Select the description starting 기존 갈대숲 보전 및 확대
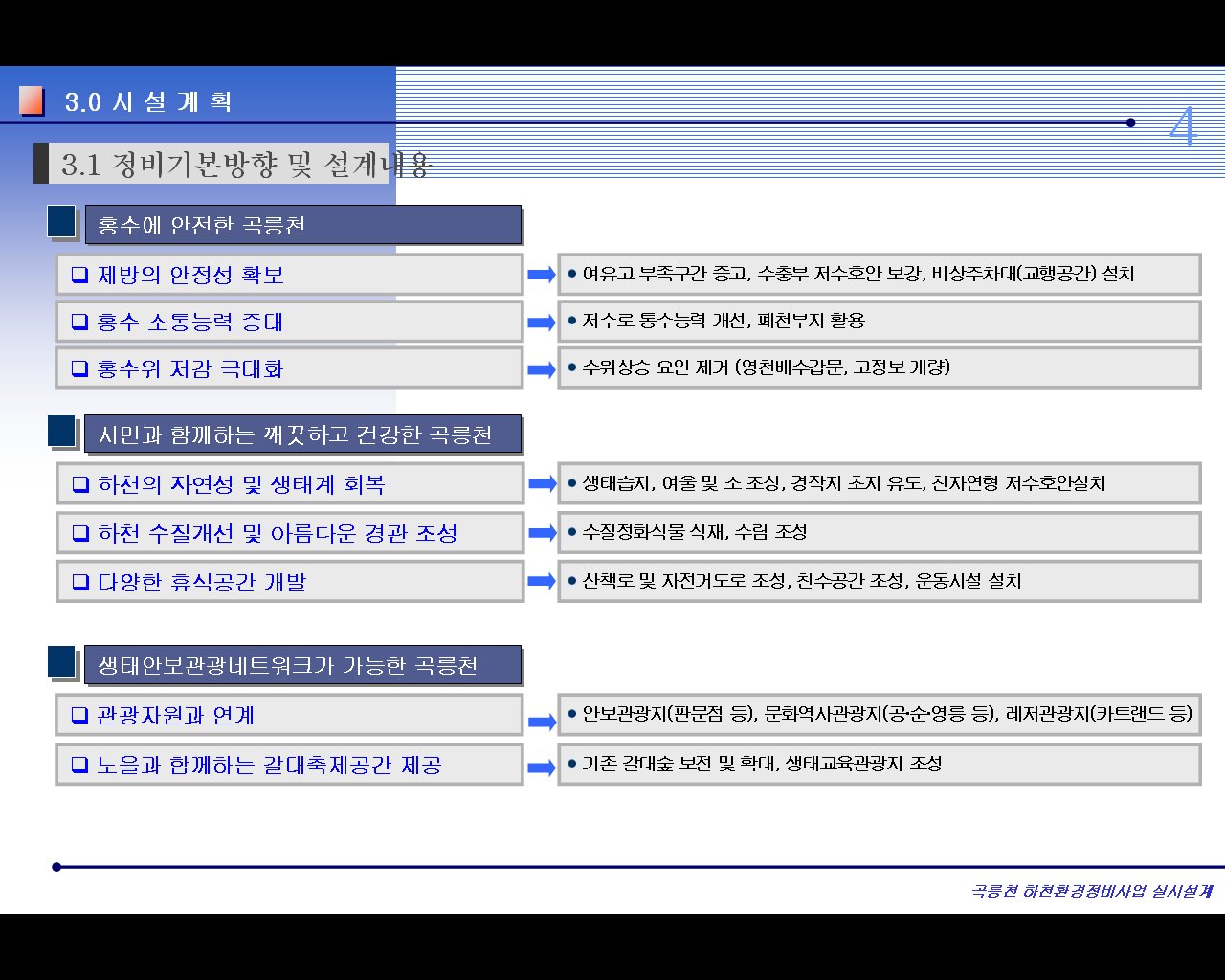 coord(880,764)
